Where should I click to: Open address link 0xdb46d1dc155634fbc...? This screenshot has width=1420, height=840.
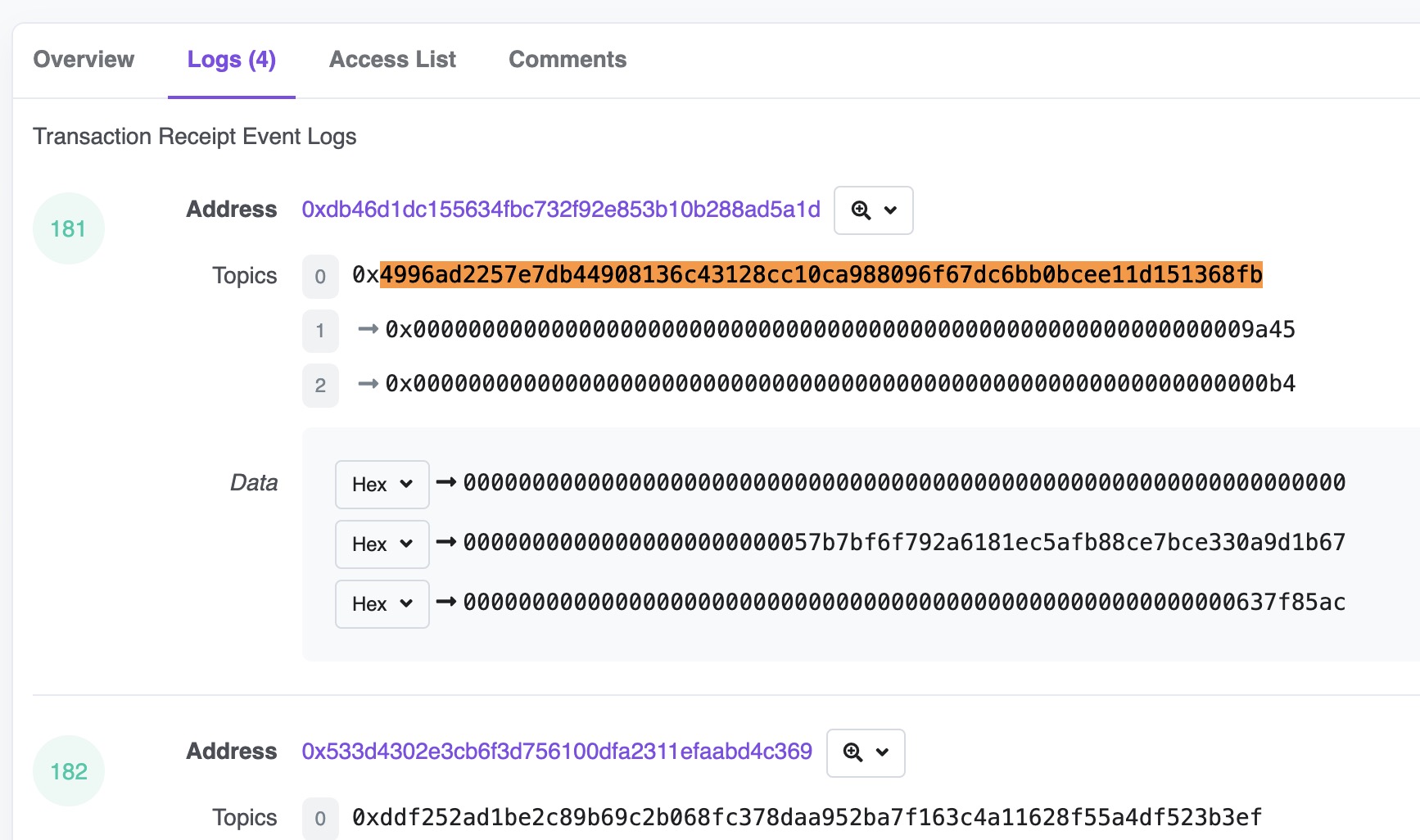click(x=561, y=210)
